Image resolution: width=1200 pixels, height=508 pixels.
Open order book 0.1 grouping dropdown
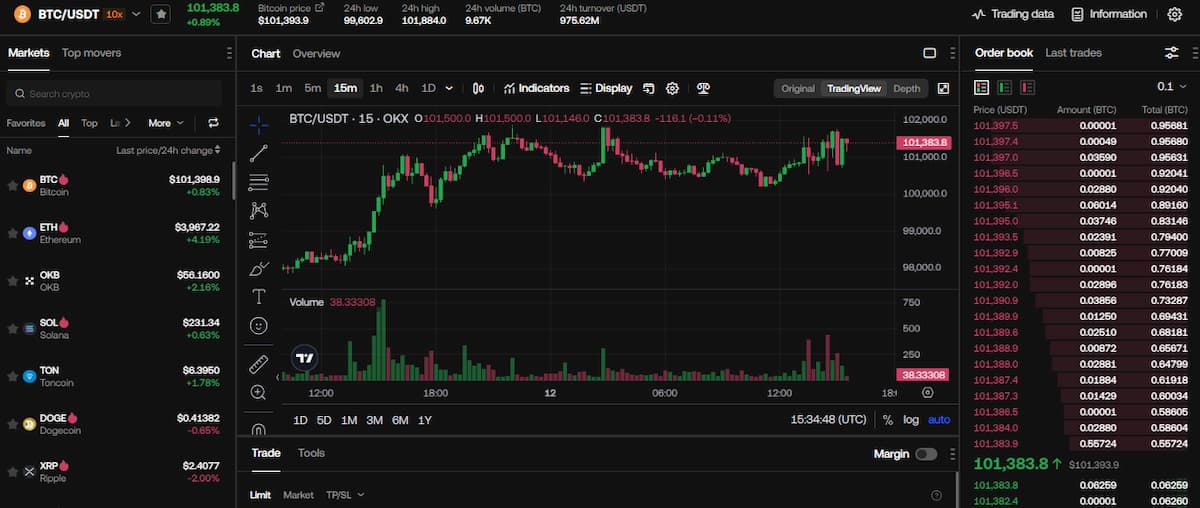coord(1172,87)
